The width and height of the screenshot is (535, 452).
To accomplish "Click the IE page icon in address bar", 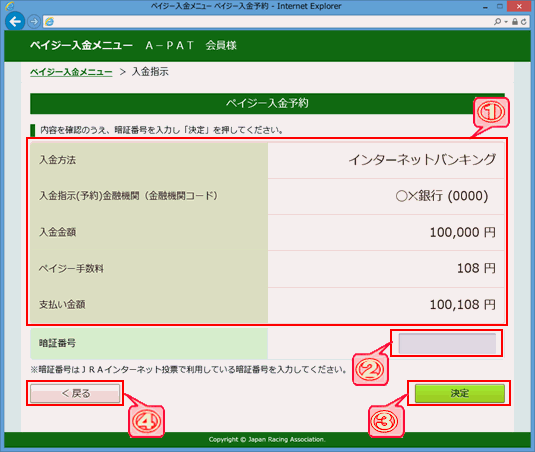I will (50, 22).
